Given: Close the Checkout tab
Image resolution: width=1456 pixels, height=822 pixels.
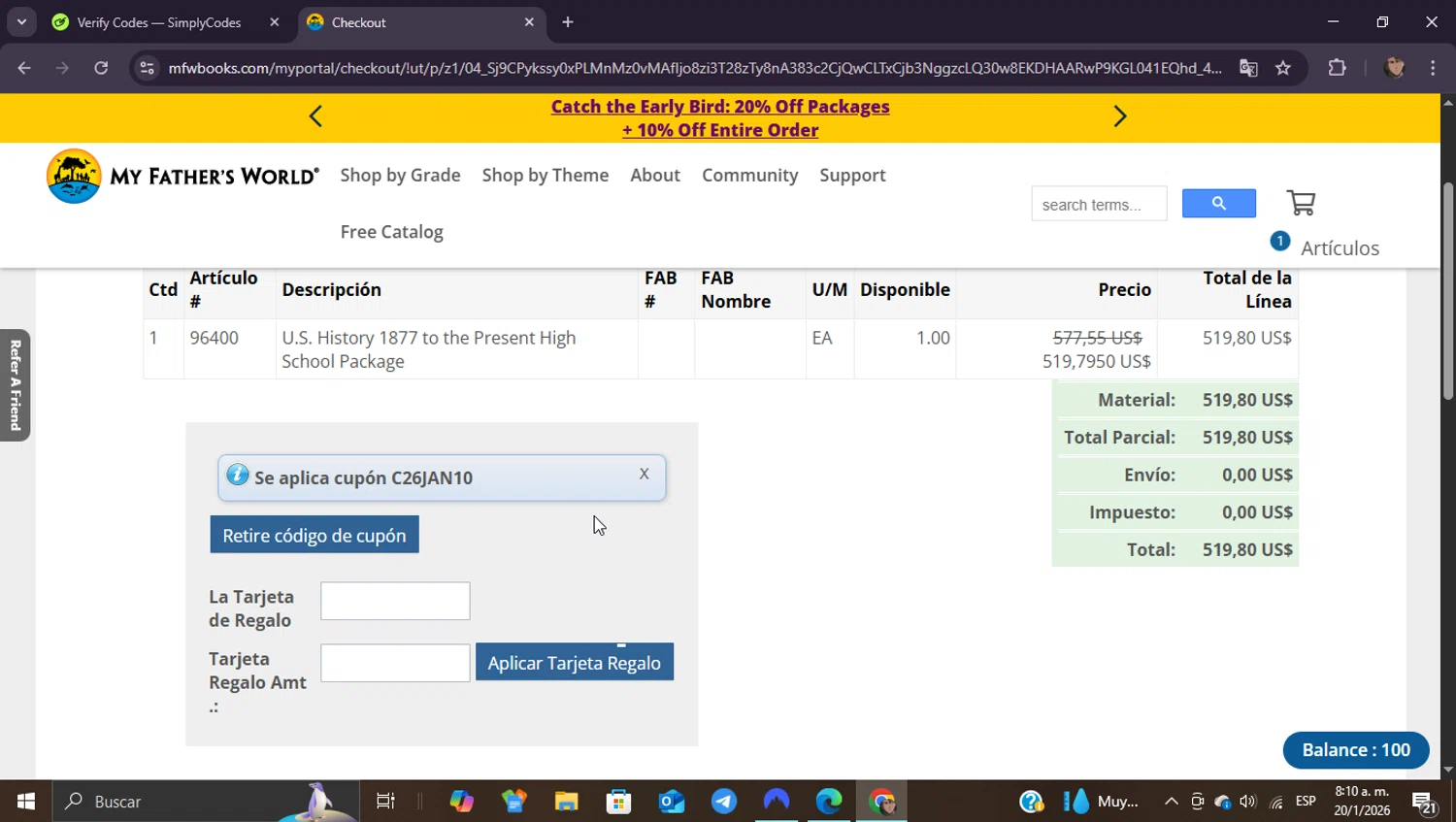Looking at the screenshot, I should coord(529,22).
